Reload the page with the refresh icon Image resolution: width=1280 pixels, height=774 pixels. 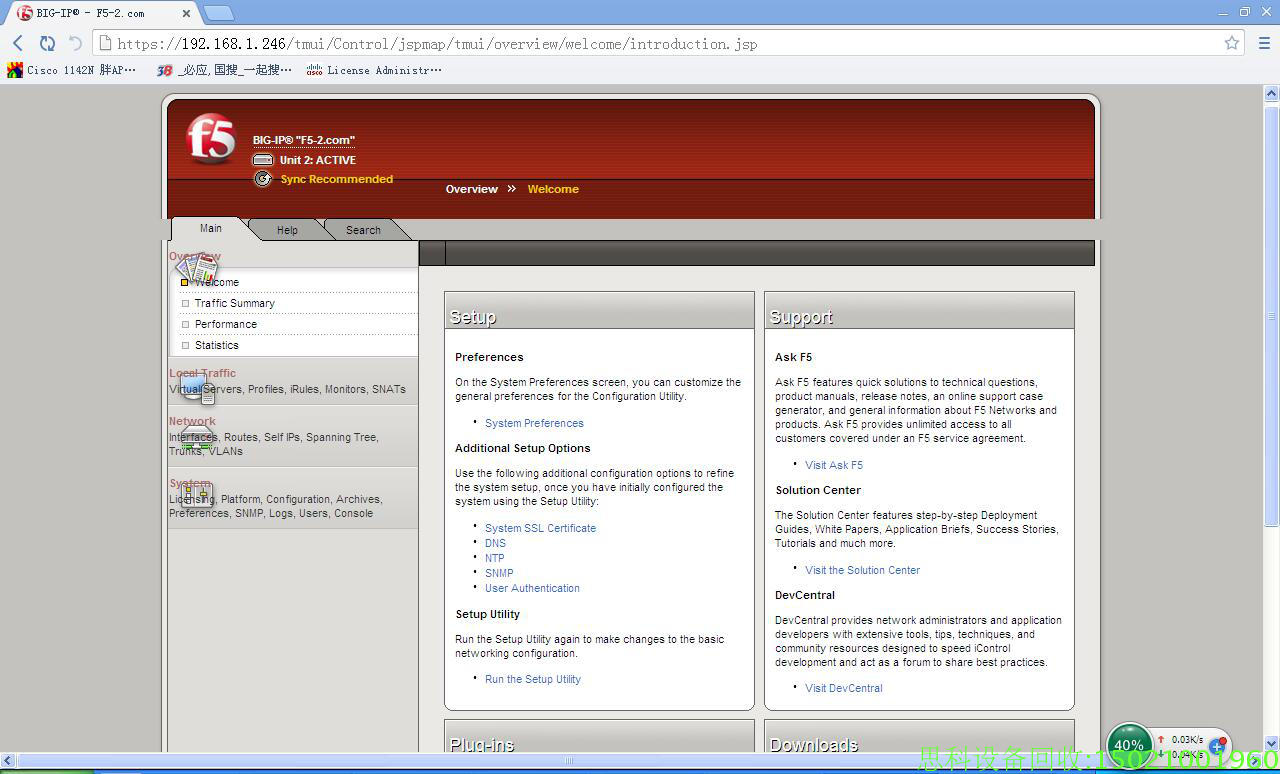click(x=47, y=43)
